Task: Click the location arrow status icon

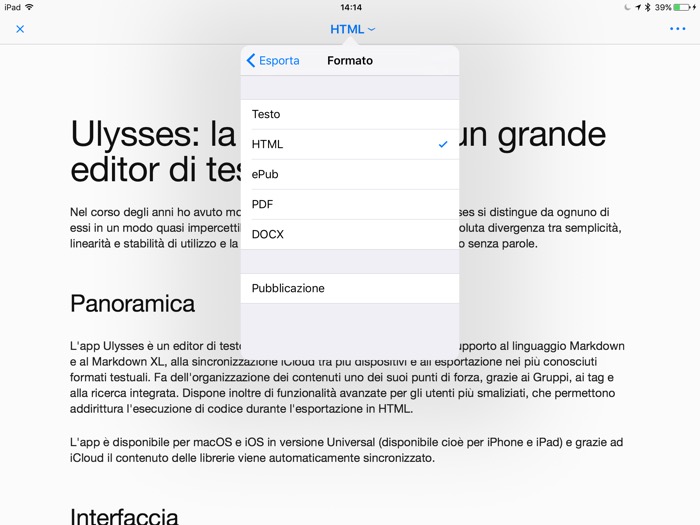Action: click(638, 7)
